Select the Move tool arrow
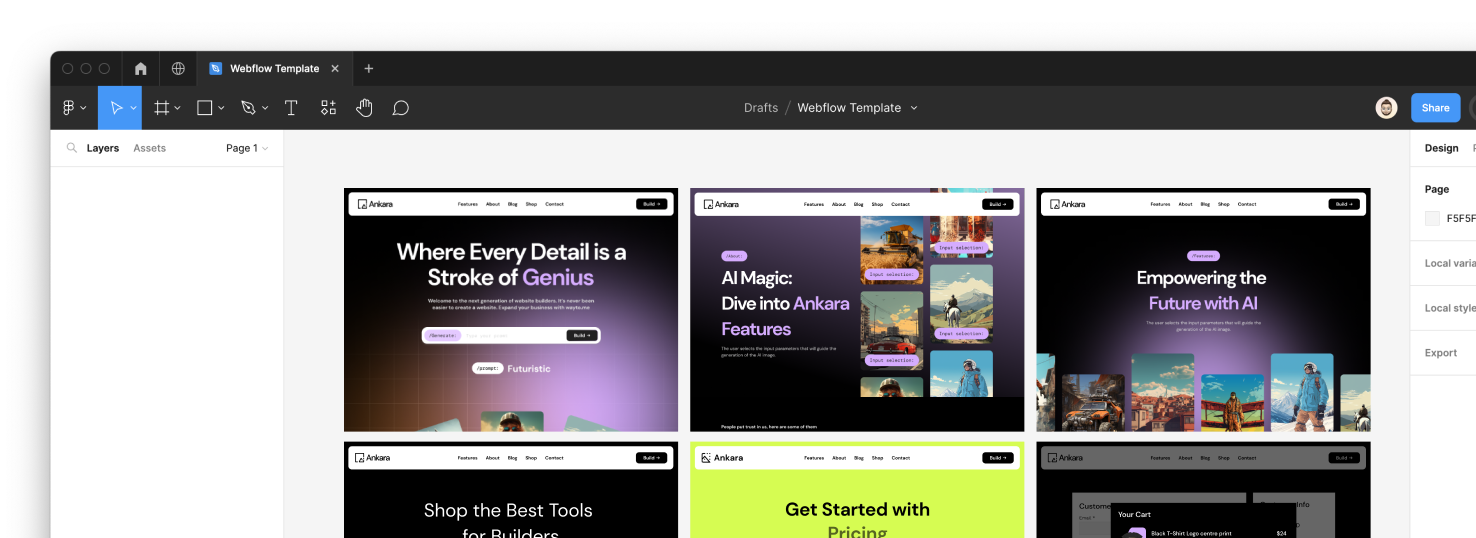The height and width of the screenshot is (538, 1476). (116, 108)
